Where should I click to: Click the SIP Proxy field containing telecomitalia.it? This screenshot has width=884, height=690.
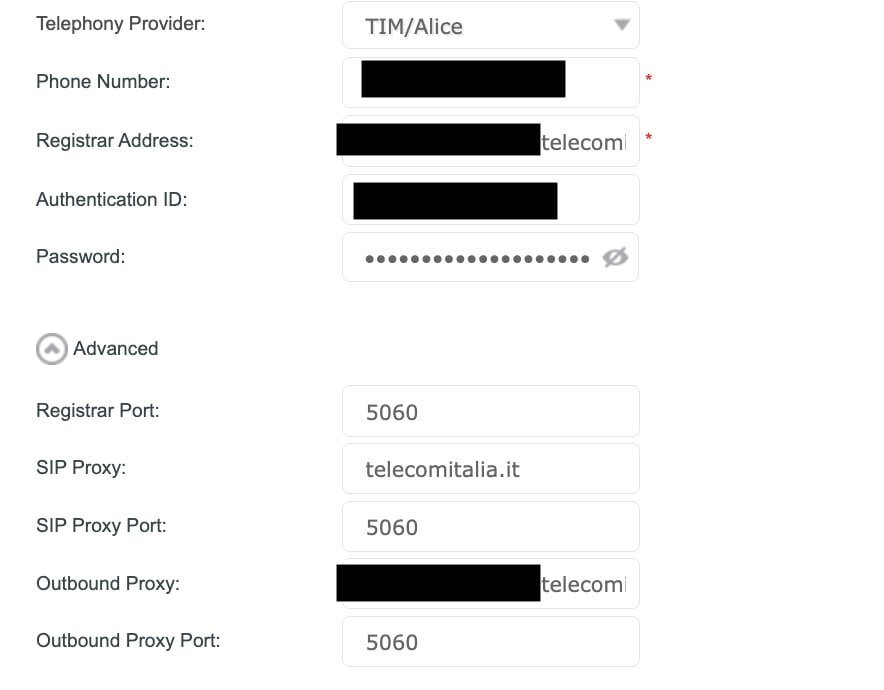point(490,469)
